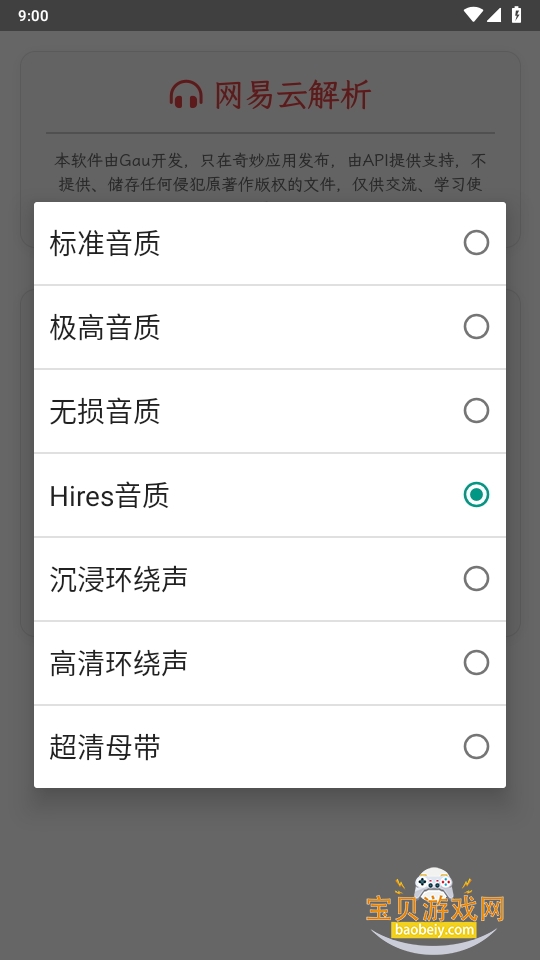Choose the 高清环绕声 option label
Image resolution: width=540 pixels, height=960 pixels.
(118, 662)
